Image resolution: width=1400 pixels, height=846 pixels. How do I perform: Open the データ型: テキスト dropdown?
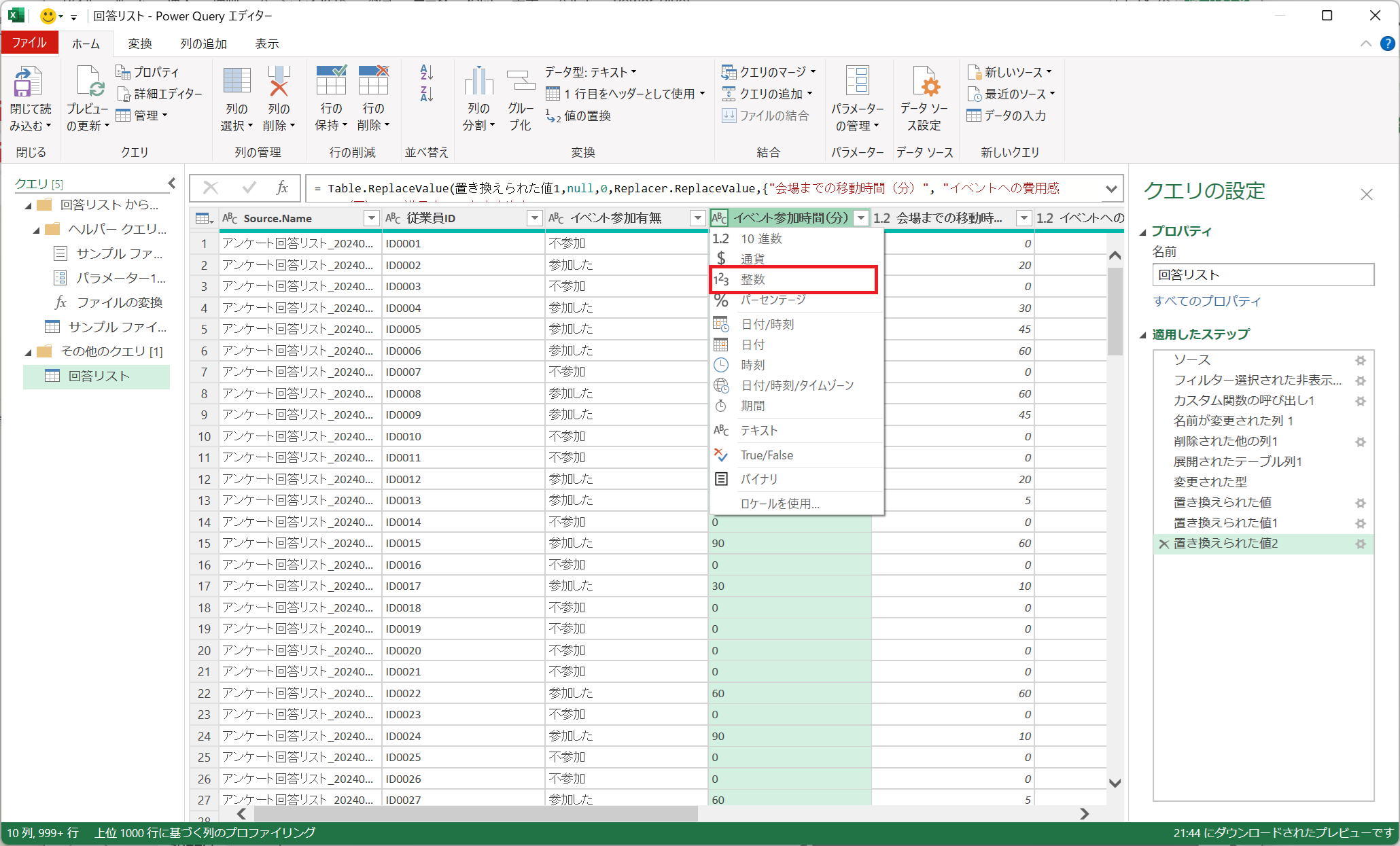(590, 72)
